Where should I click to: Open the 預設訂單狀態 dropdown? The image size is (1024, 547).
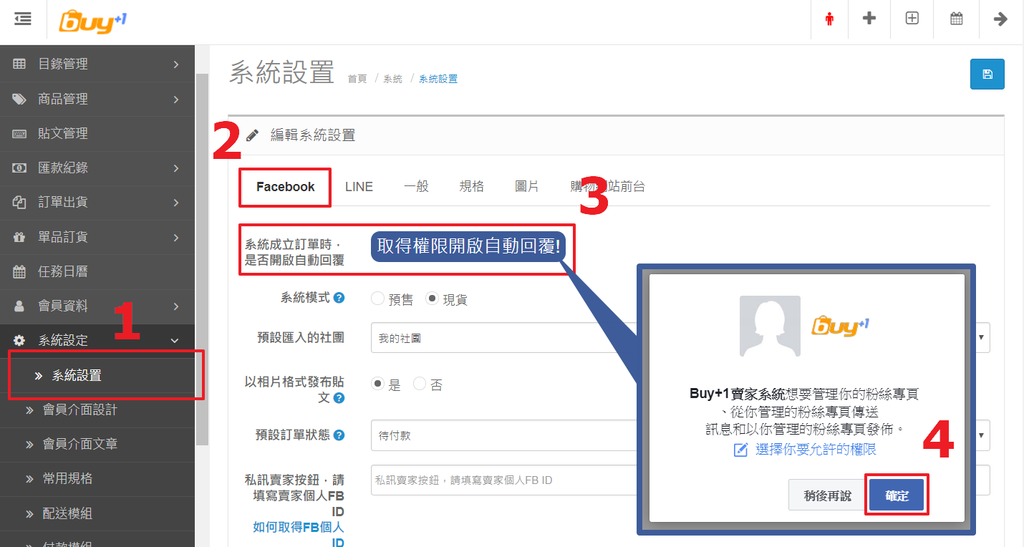[x=680, y=435]
